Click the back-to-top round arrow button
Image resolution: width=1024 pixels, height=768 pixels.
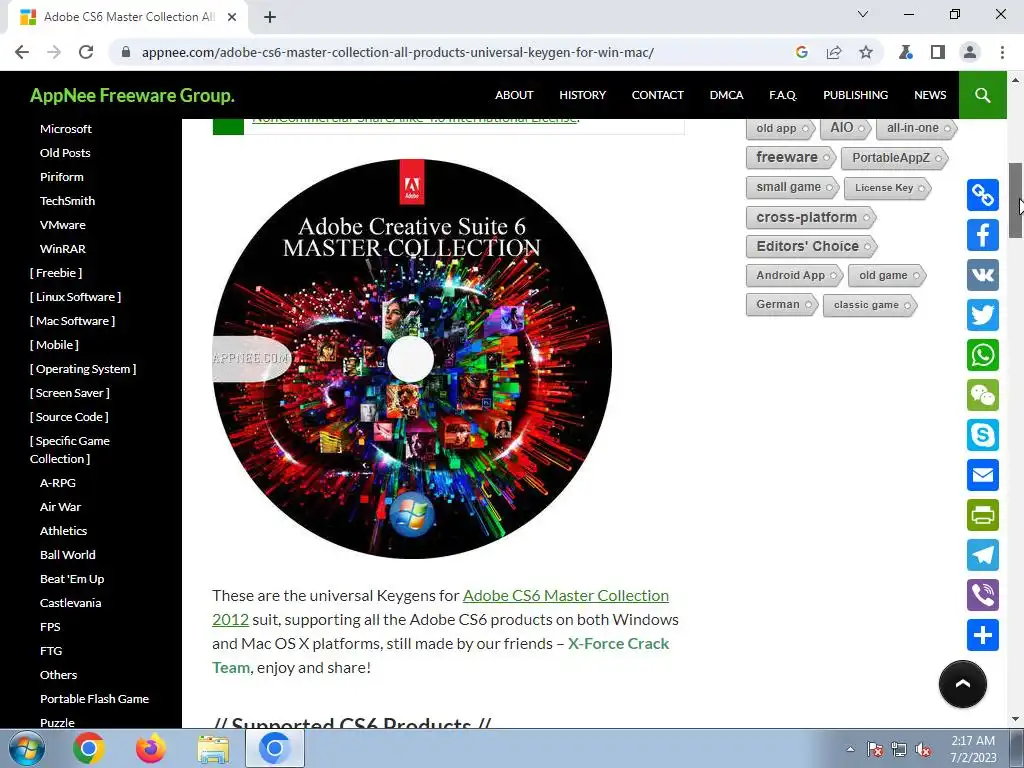pyautogui.click(x=963, y=684)
